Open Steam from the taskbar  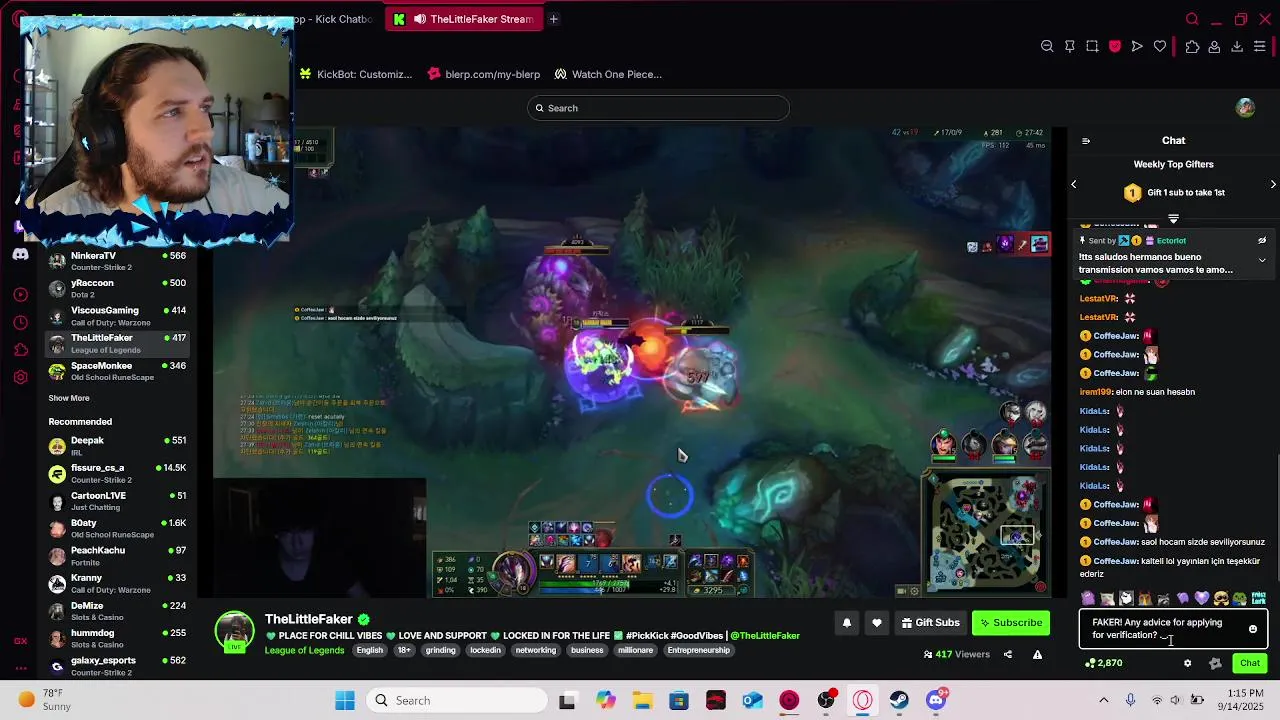pos(899,700)
